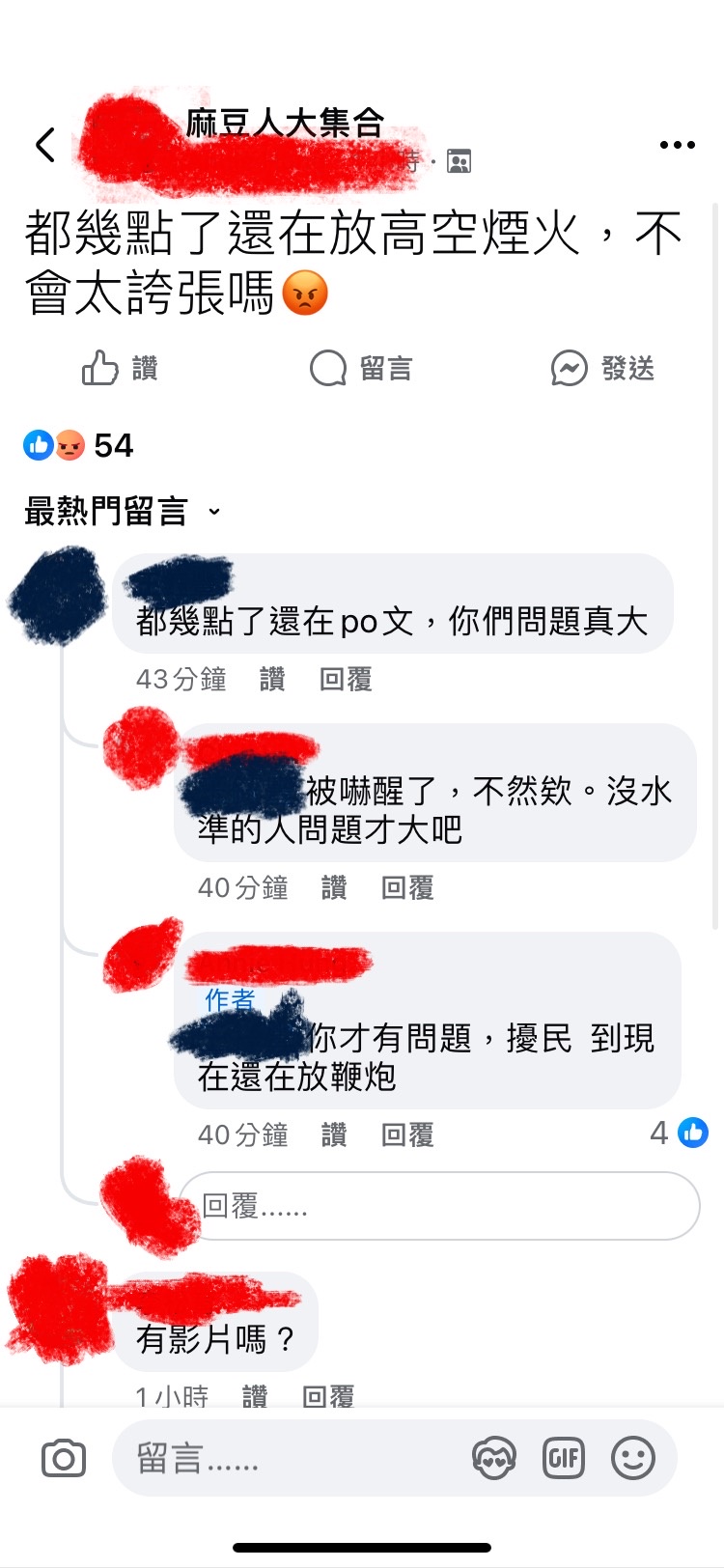
Task: Open the GIF picker icon
Action: 564,1458
